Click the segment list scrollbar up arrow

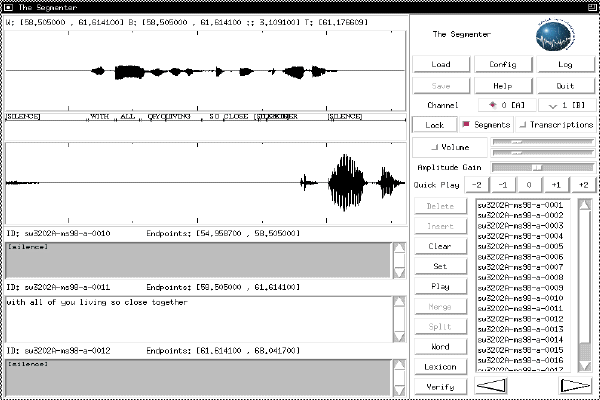tap(585, 205)
